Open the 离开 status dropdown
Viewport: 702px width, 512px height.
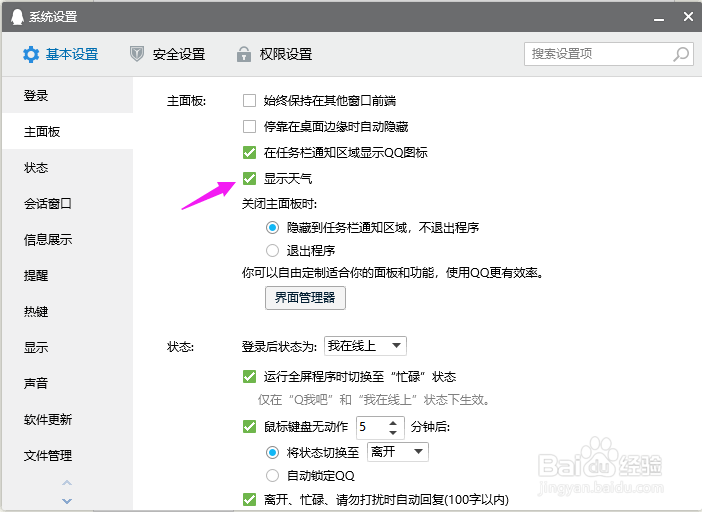point(398,452)
